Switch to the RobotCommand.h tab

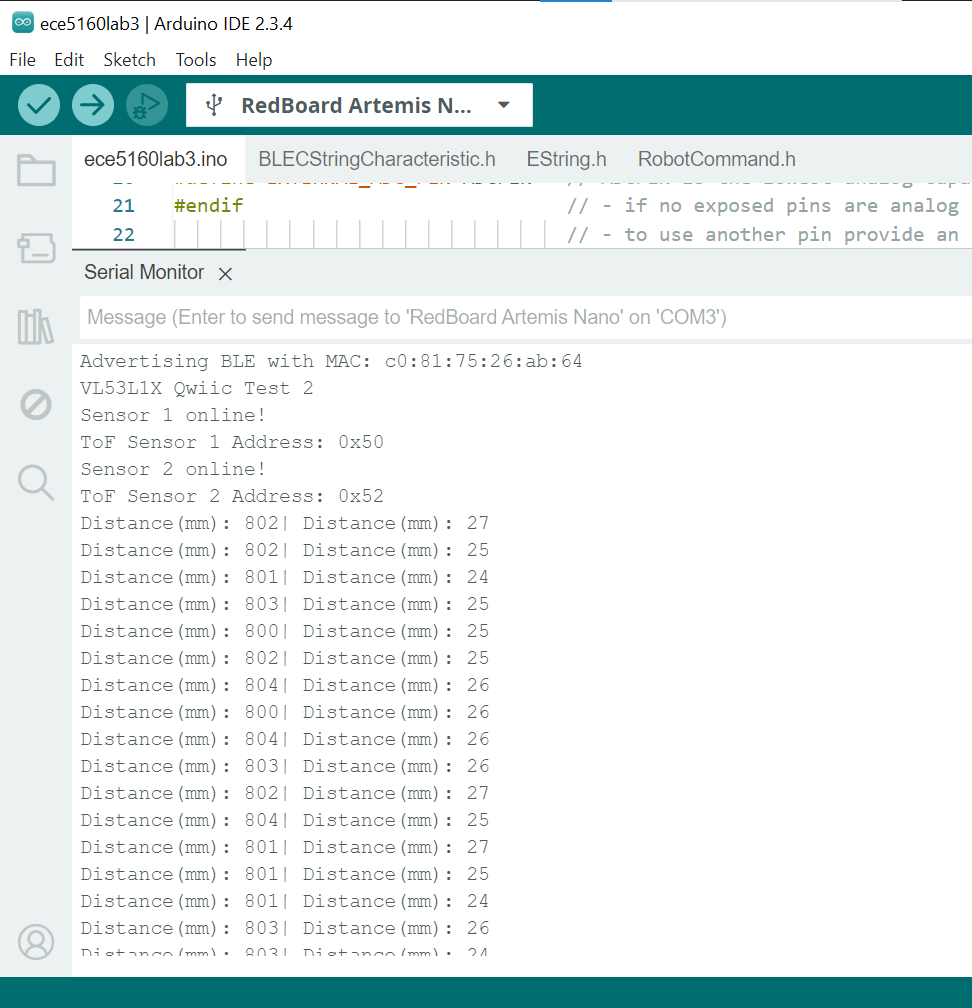[717, 159]
